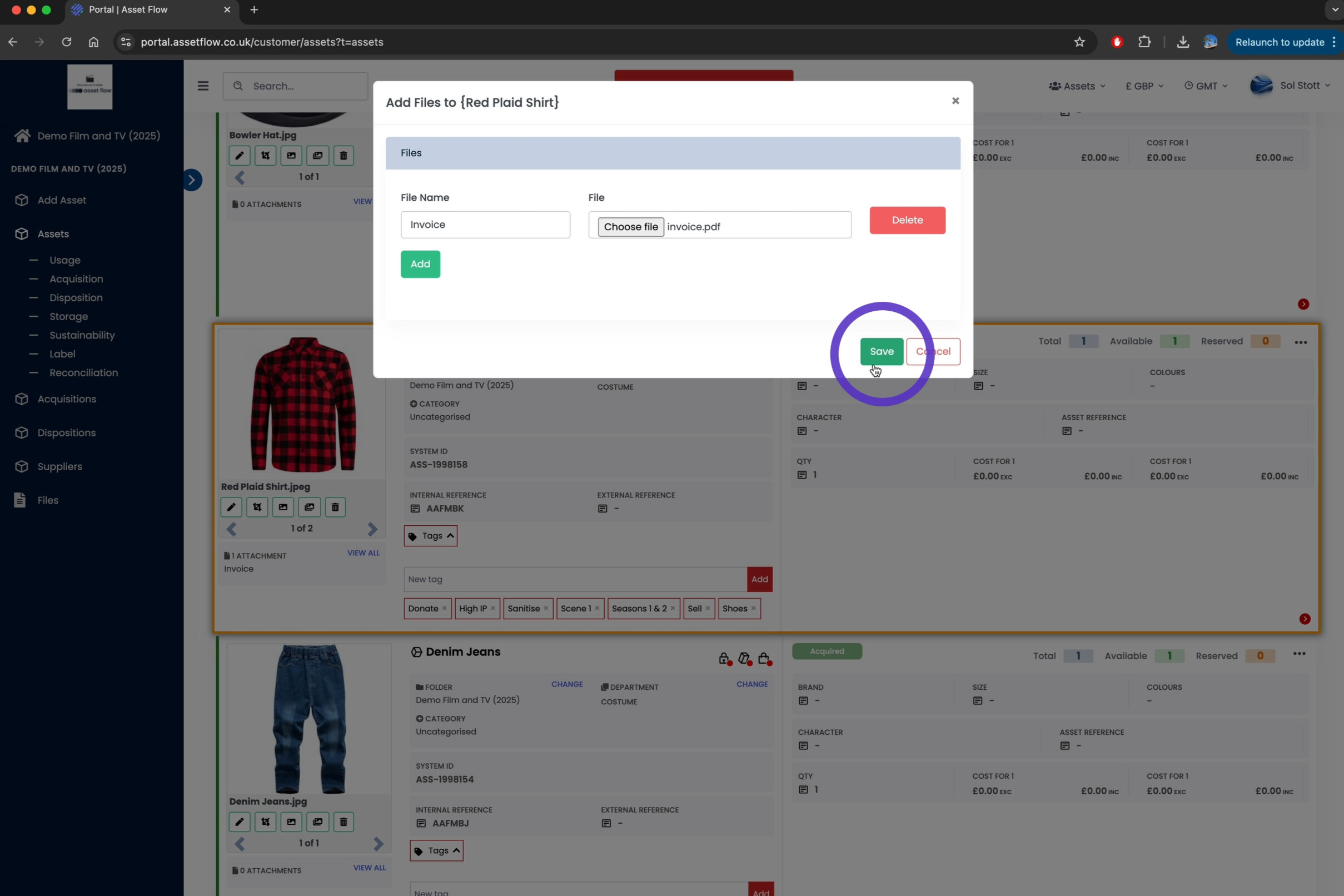Collapse the Tags section for Red Plaid Shirt

431,536
